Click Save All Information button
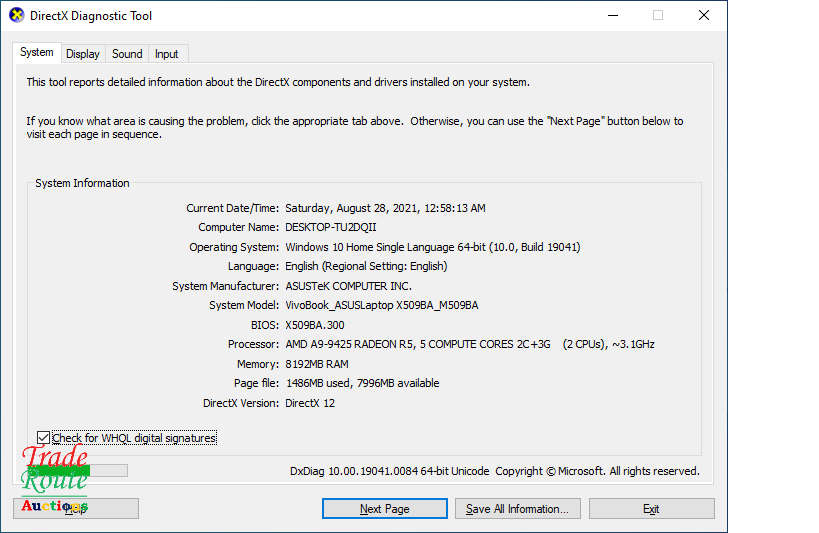This screenshot has width=819, height=533. coord(517,509)
